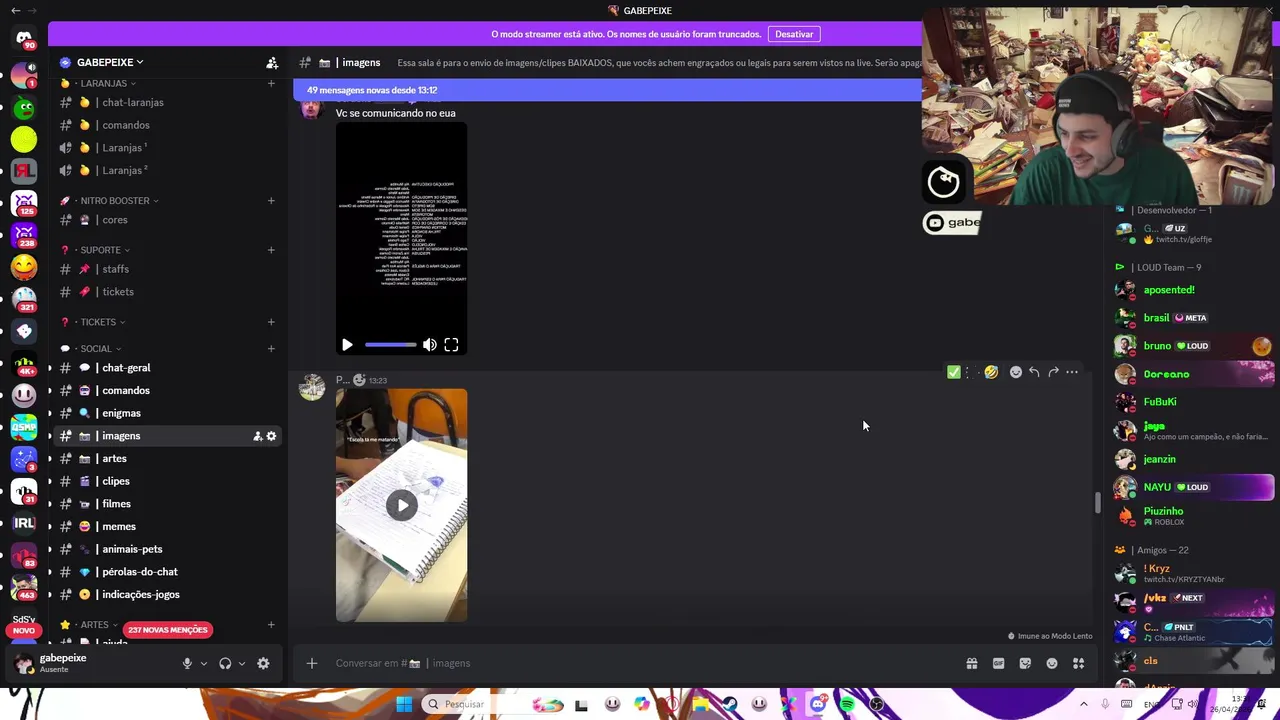Open member Piuzinho in member list

pos(1195,516)
